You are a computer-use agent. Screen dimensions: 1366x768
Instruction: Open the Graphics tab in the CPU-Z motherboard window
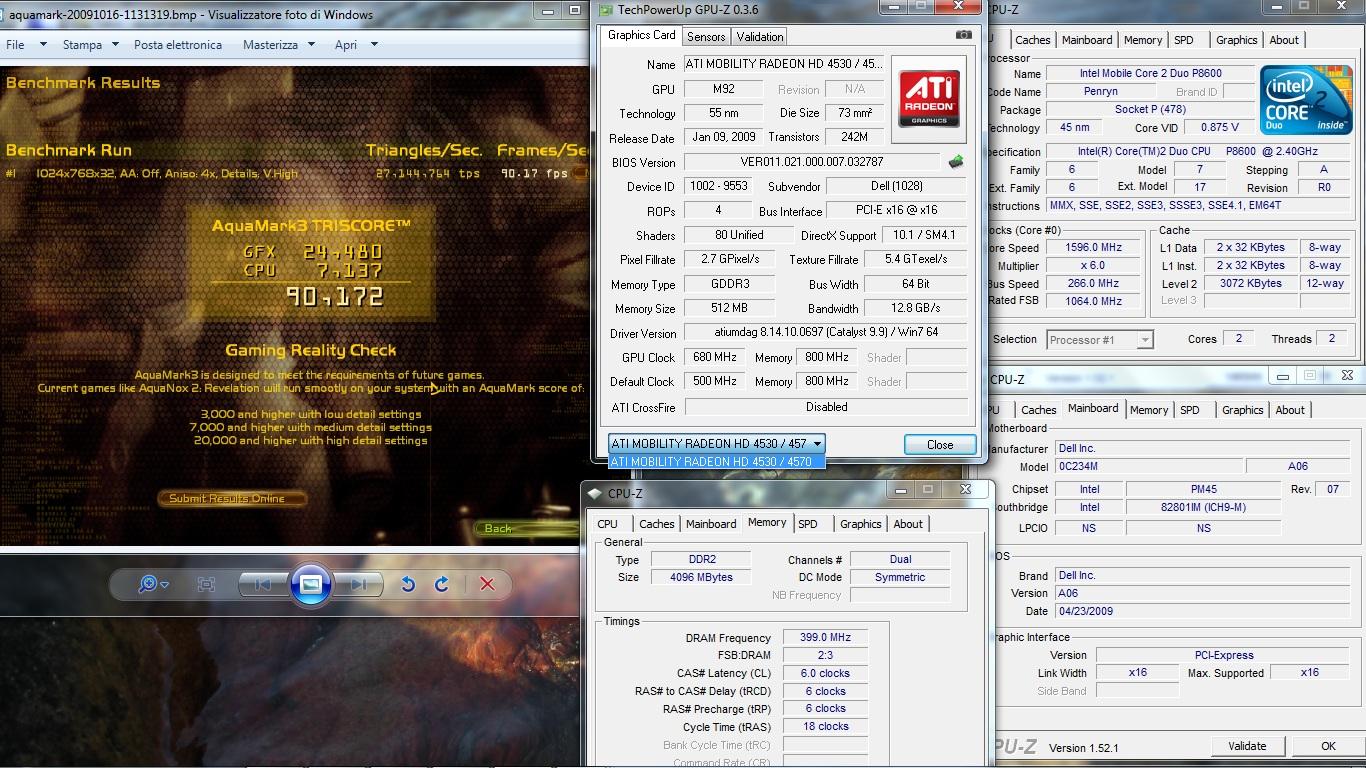point(1243,410)
